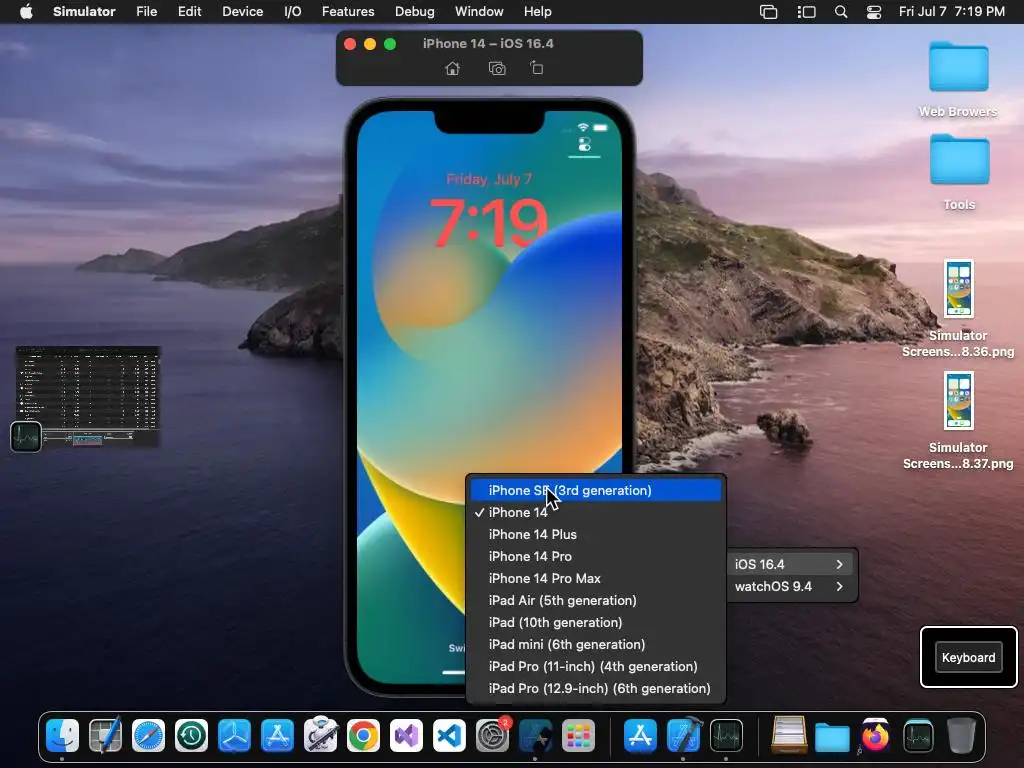
Task: Open System Settings from the Dock
Action: [x=492, y=737]
